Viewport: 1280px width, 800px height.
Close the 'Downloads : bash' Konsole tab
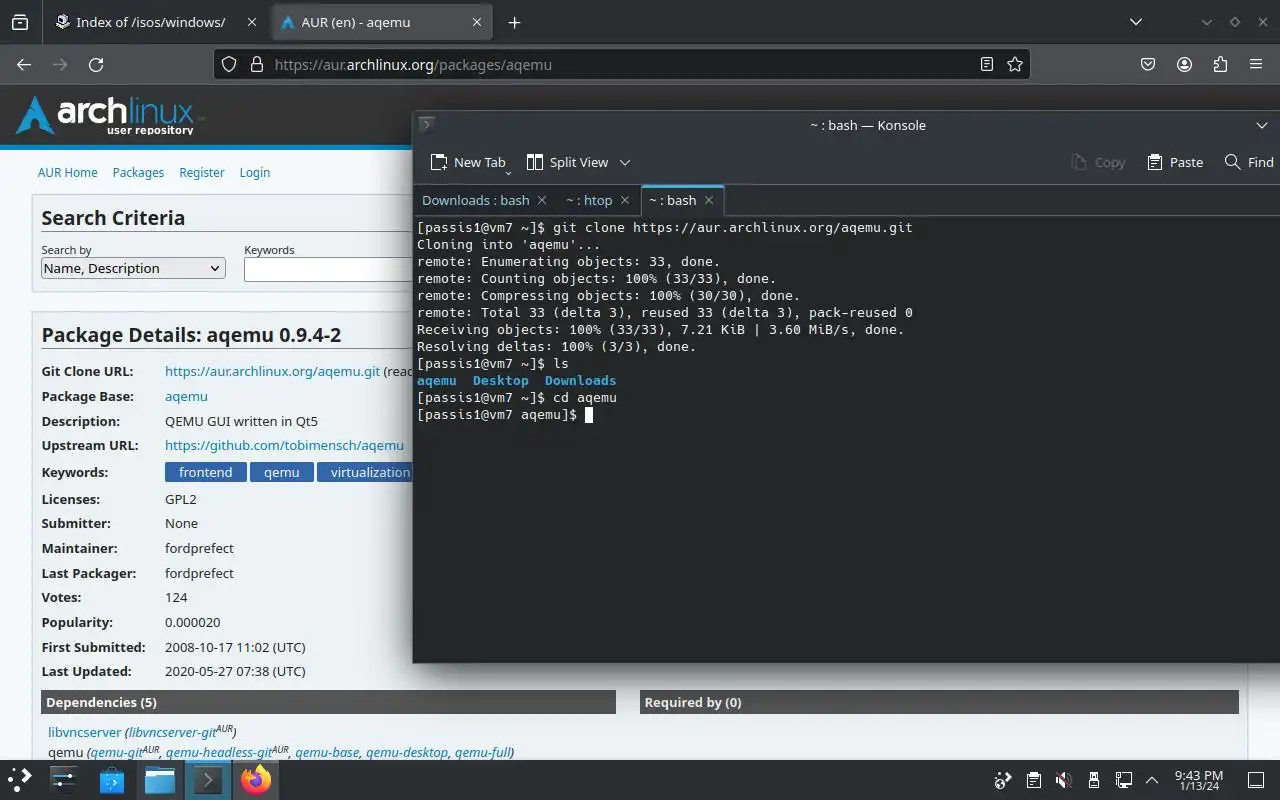541,200
